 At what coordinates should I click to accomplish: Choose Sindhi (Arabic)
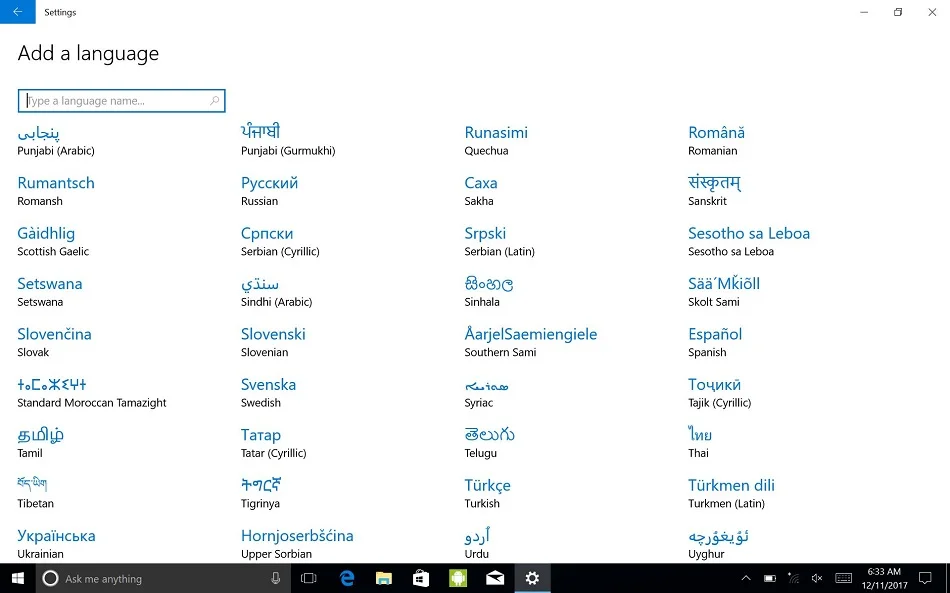276,291
